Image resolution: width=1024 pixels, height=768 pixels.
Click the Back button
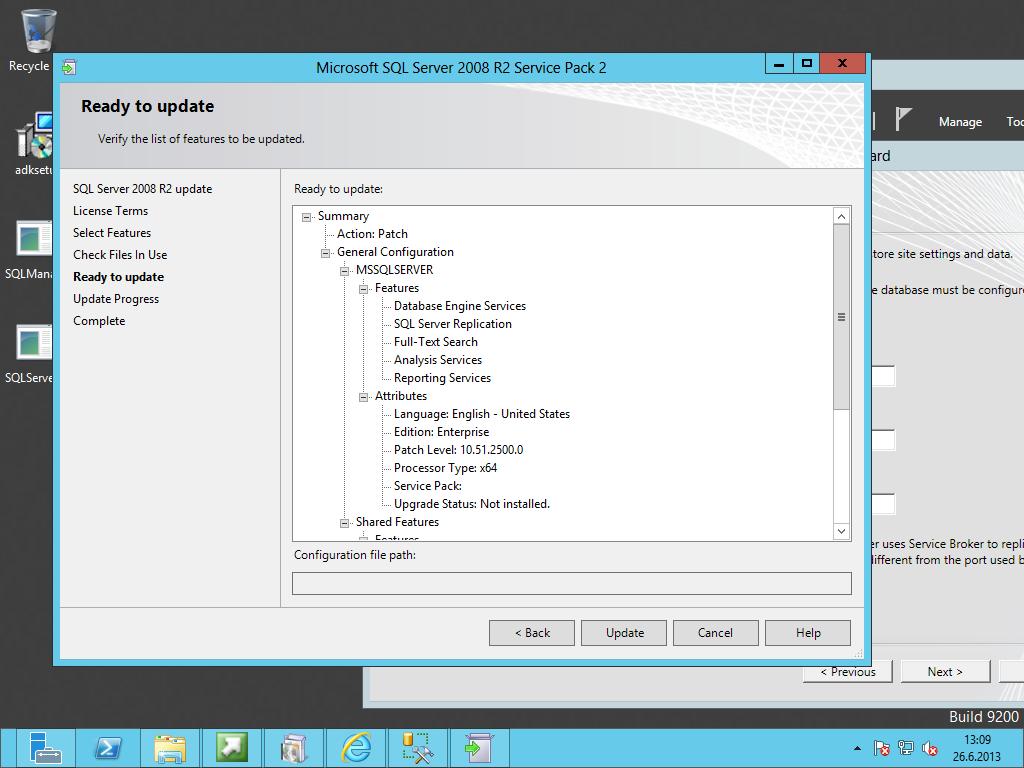pos(532,633)
